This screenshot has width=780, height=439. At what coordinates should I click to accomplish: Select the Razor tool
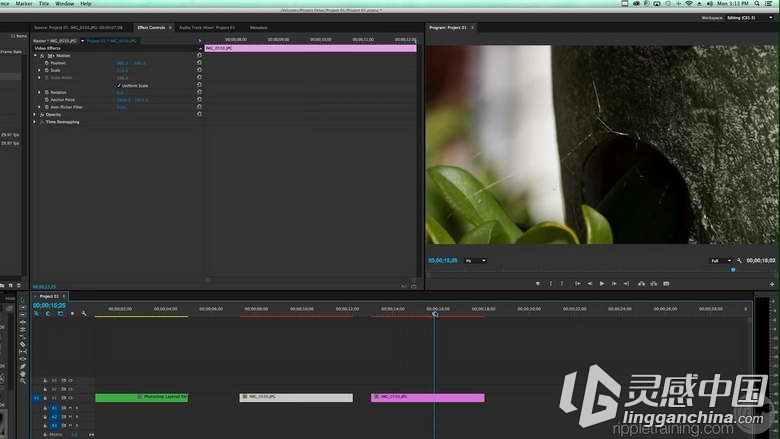point(23,344)
